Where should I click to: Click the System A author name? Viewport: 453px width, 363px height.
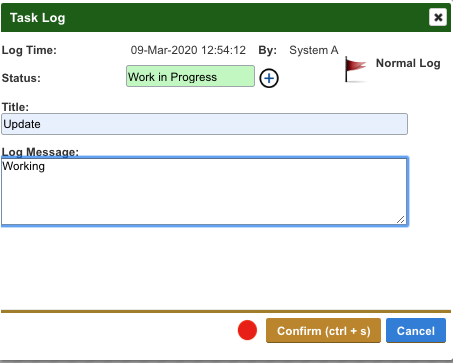314,50
